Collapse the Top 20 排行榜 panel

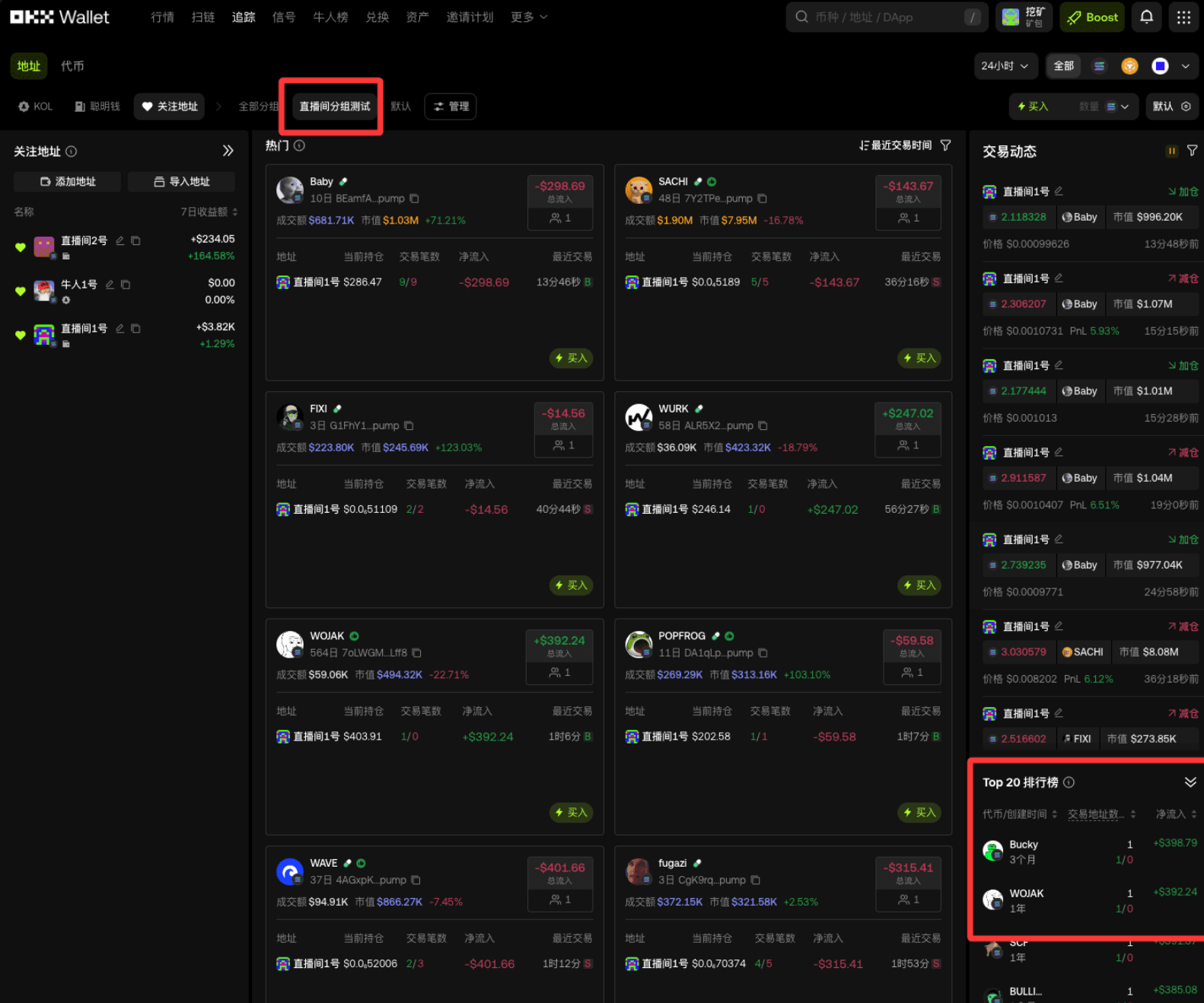(1190, 782)
